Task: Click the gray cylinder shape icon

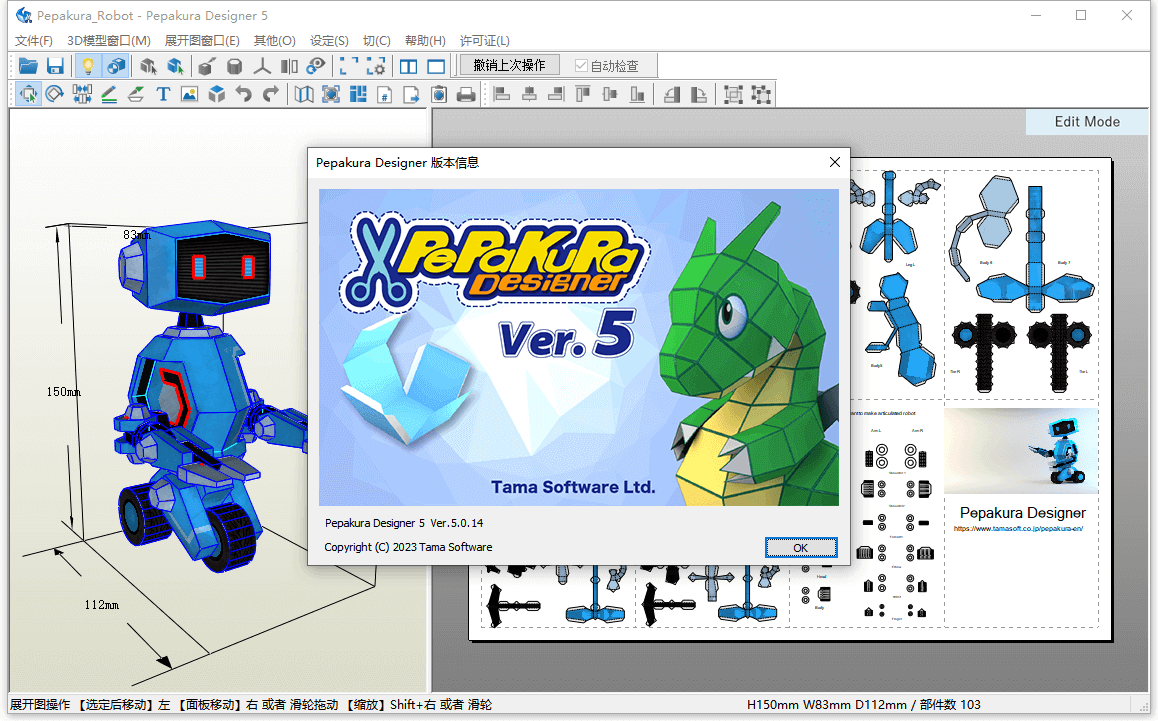Action: (x=234, y=66)
